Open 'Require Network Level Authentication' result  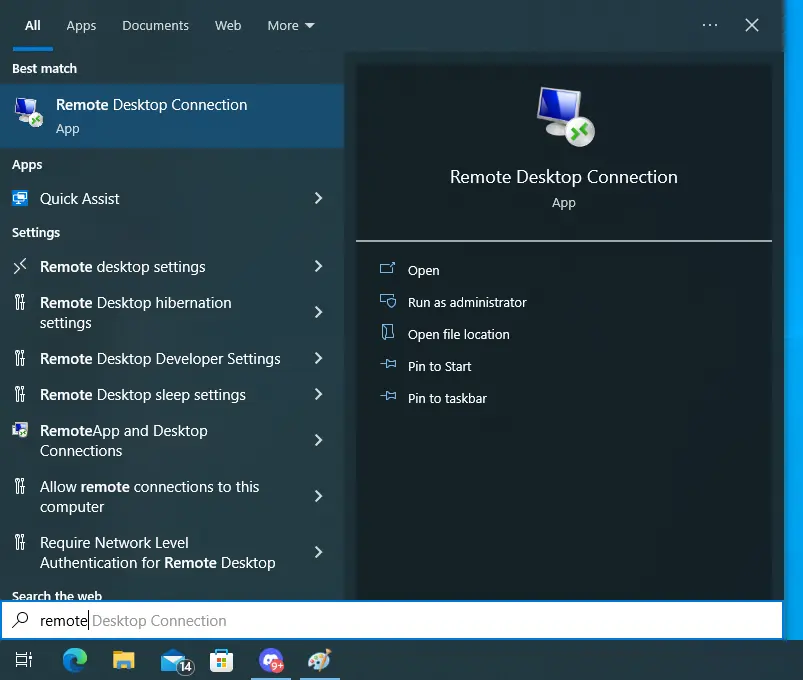158,552
